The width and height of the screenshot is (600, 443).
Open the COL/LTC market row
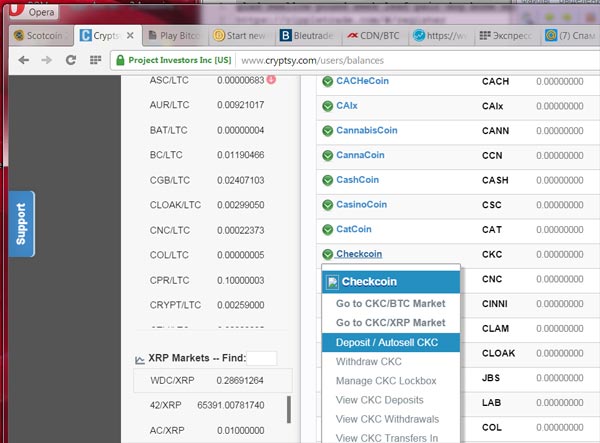click(x=207, y=255)
